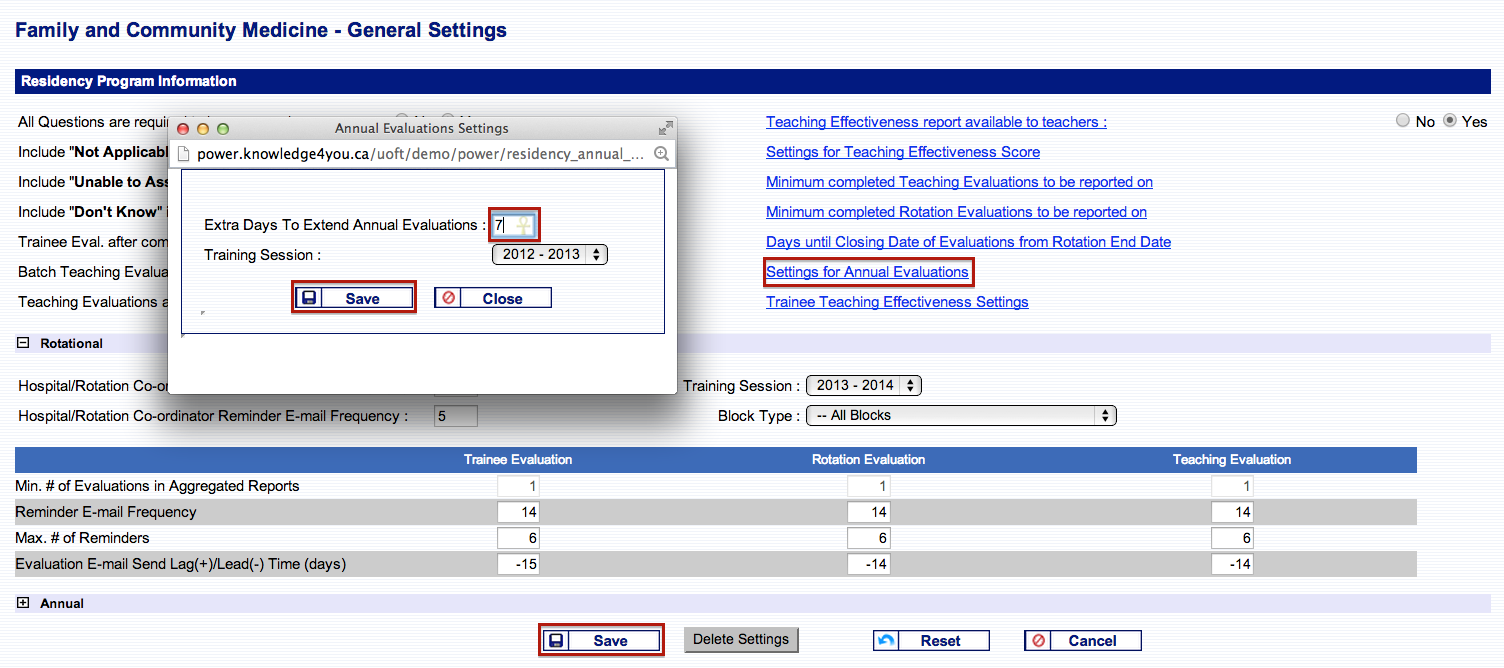Screen dimensions: 1504x668
Task: Collapse the Rotational section
Action: pos(23,343)
